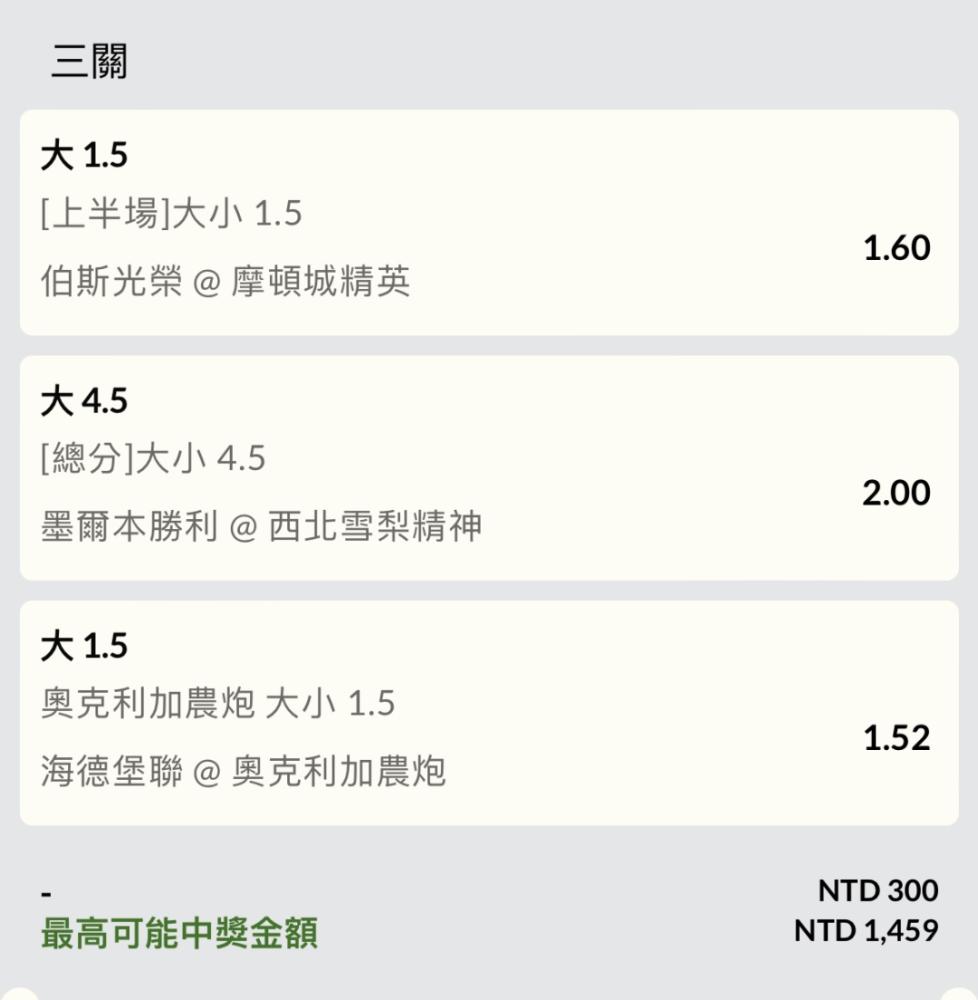This screenshot has height=1000, width=978.
Task: Select the 大 4.5 pick title
Action: 84,401
